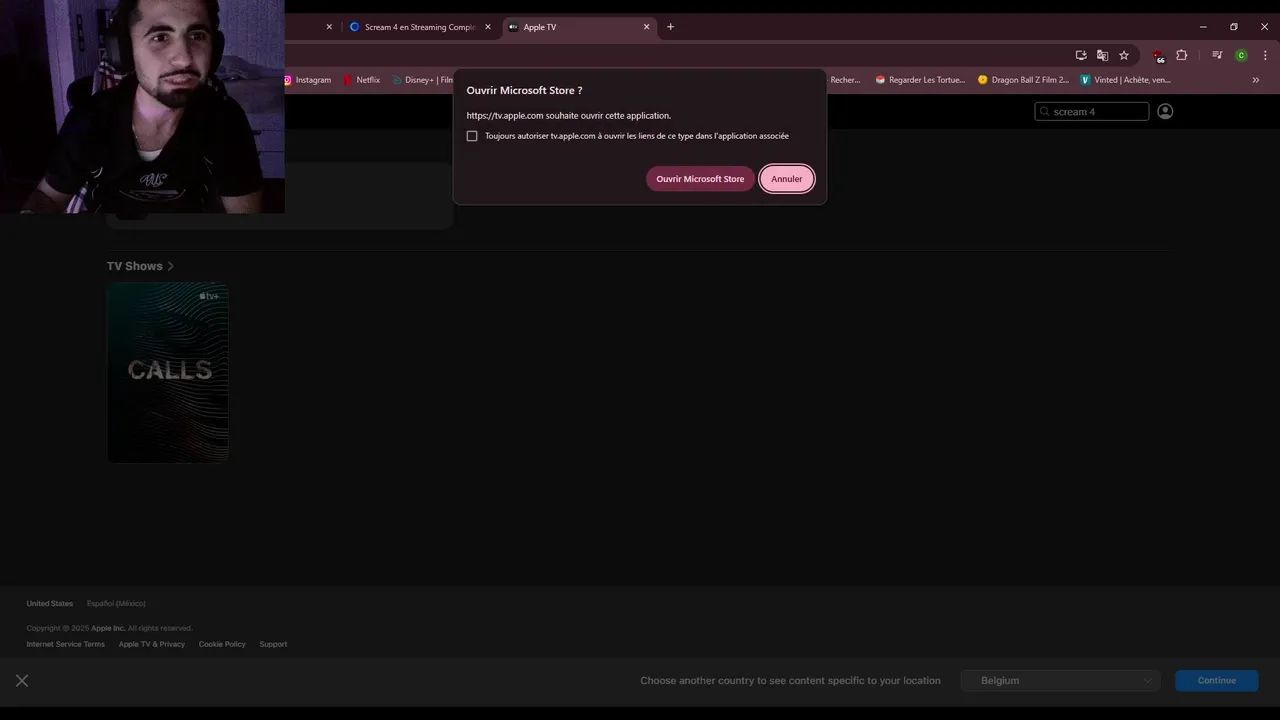Open the Belgium country dropdown
1280x720 pixels.
(x=1060, y=681)
